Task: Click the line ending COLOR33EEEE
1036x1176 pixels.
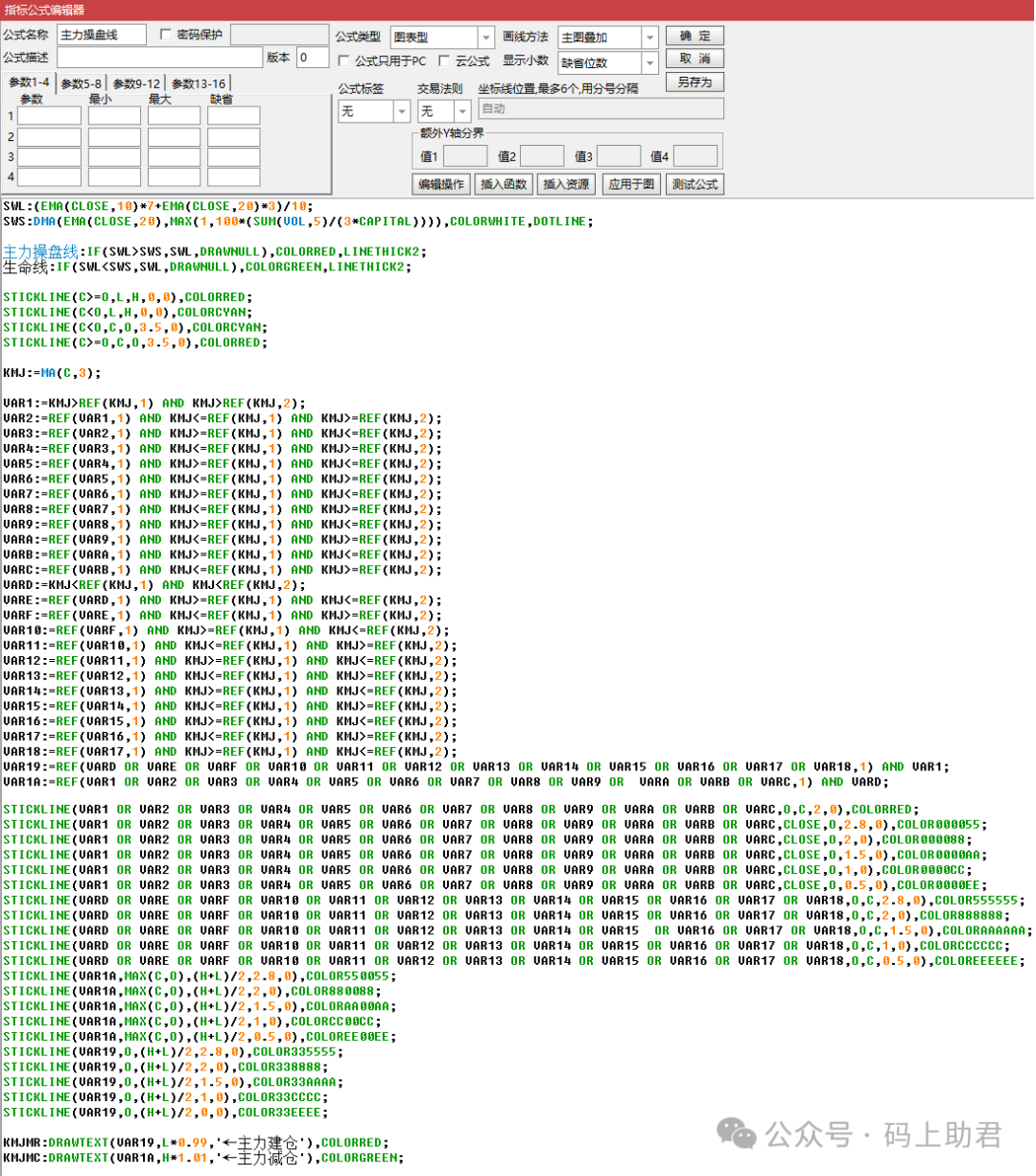Action: coord(166,1112)
